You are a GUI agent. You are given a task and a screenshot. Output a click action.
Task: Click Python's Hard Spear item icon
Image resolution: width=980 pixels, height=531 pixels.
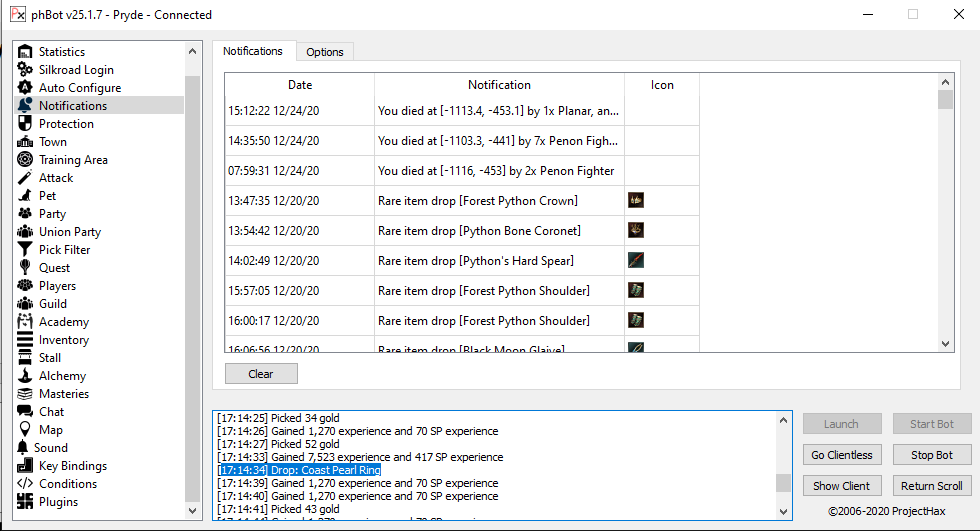click(635, 260)
